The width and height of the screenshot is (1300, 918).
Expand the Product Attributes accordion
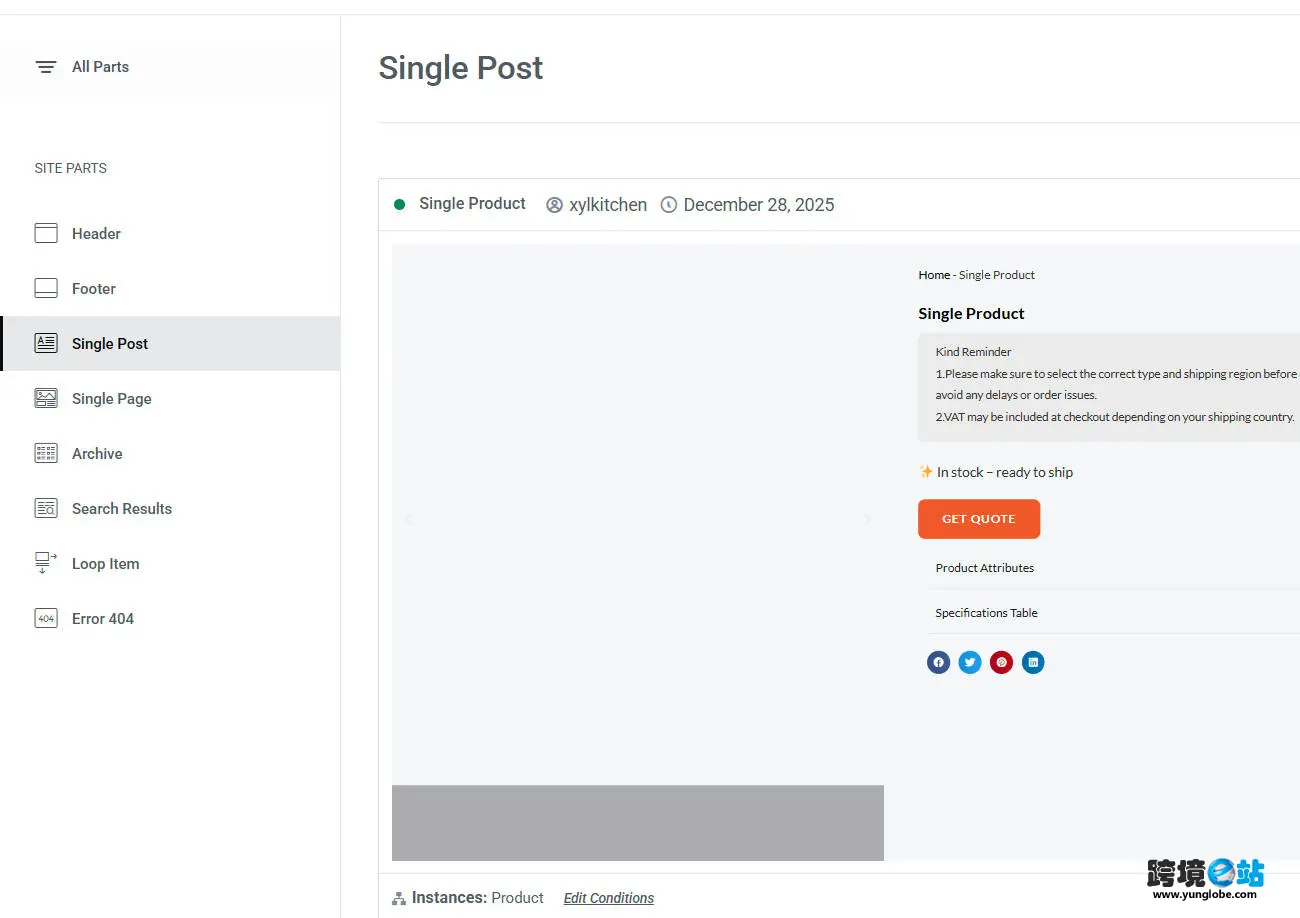coord(985,568)
